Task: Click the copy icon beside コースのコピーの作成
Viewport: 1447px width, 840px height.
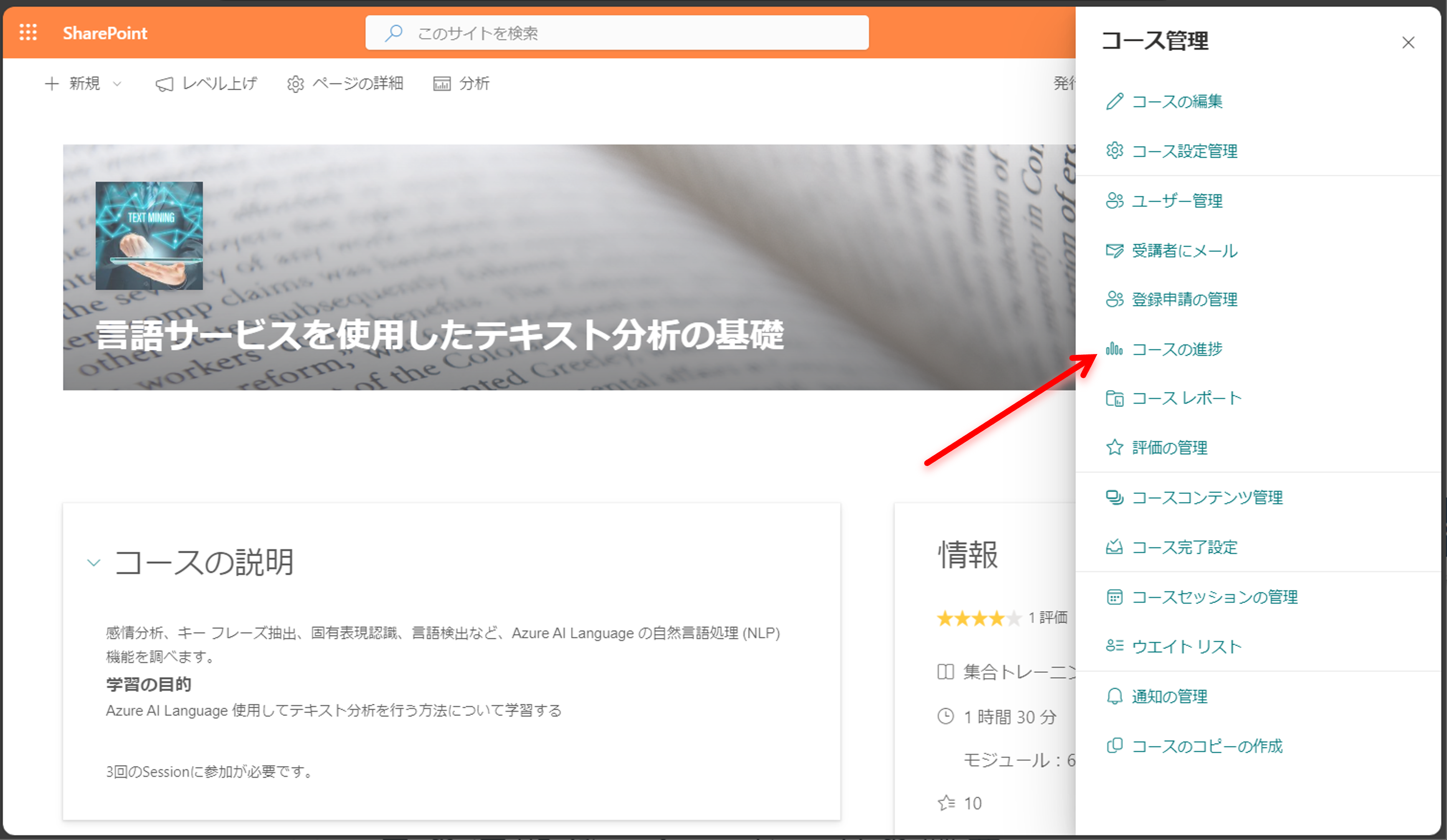Action: point(1115,745)
